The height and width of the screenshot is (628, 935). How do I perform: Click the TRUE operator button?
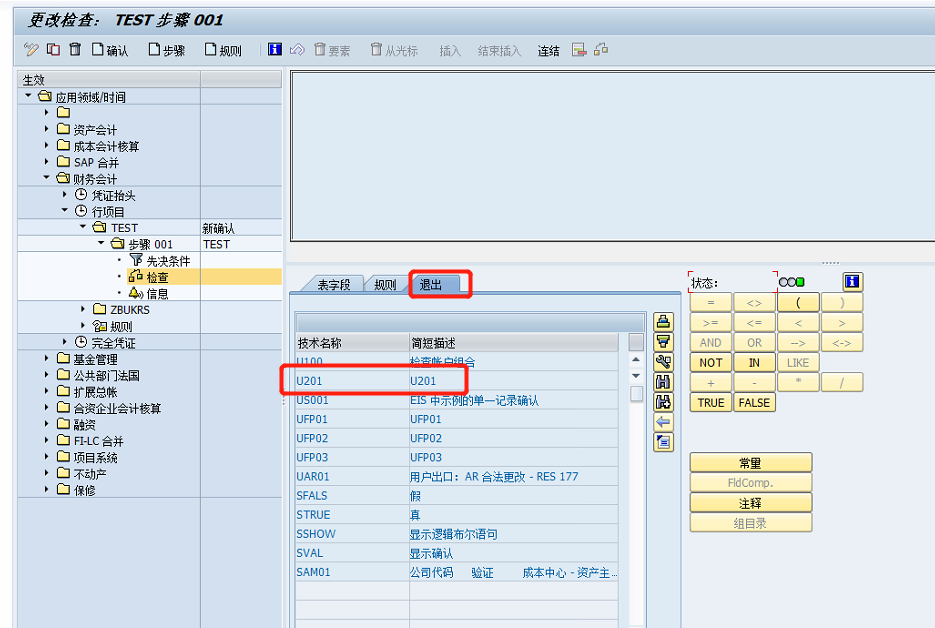click(x=709, y=403)
